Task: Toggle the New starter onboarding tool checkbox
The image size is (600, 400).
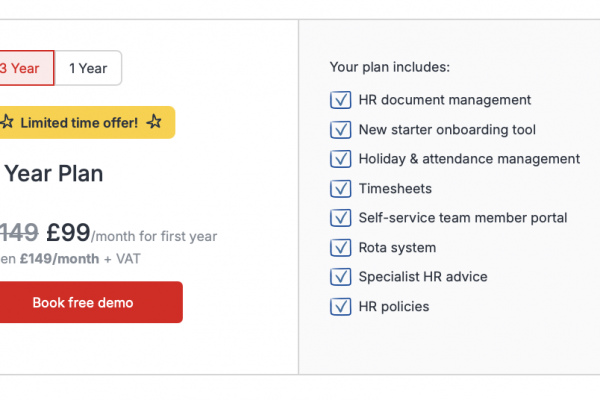Action: coord(341,130)
